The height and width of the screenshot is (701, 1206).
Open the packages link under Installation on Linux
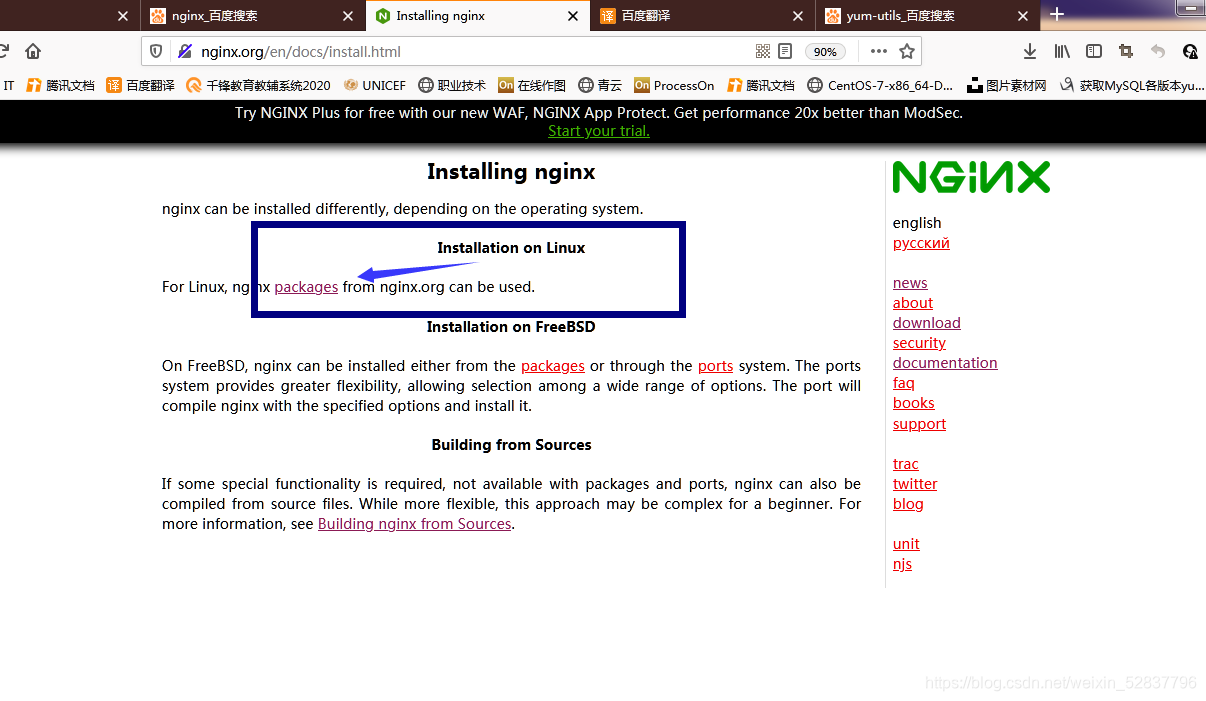(x=306, y=287)
